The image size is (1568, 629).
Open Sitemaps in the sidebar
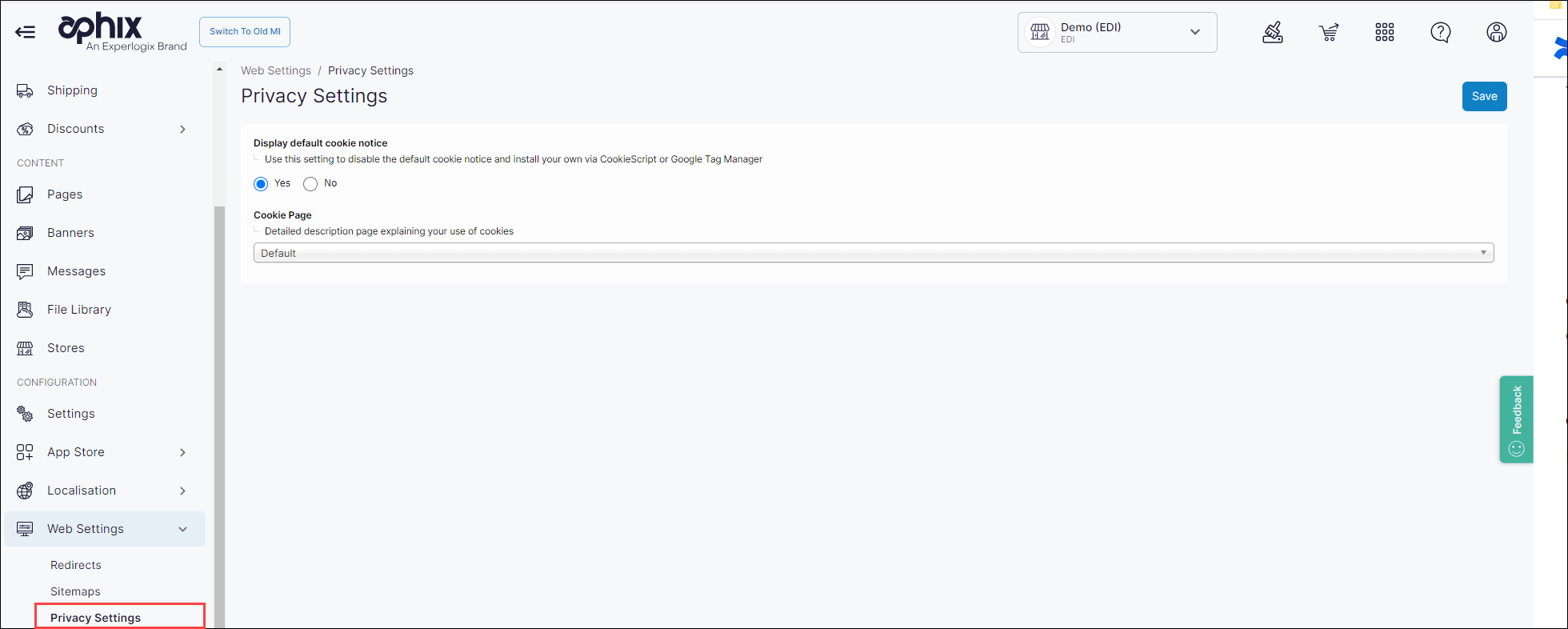pos(75,591)
